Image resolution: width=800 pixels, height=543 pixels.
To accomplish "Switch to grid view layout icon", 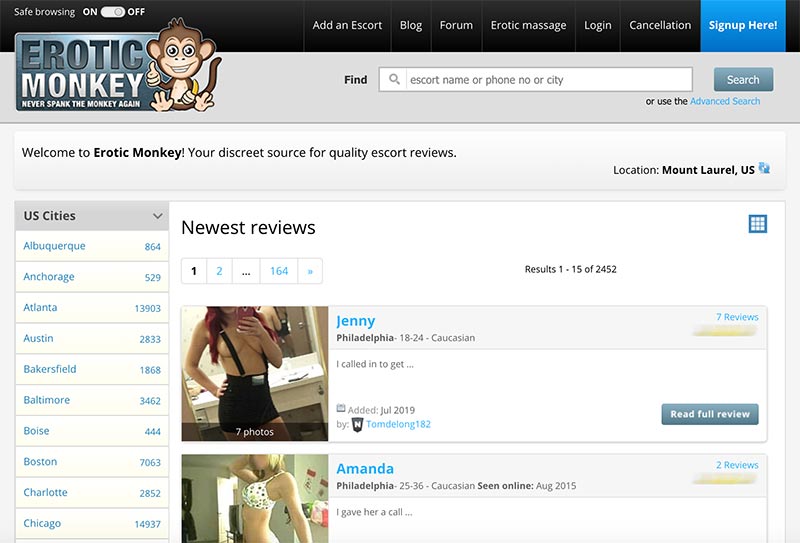I will coord(757,224).
